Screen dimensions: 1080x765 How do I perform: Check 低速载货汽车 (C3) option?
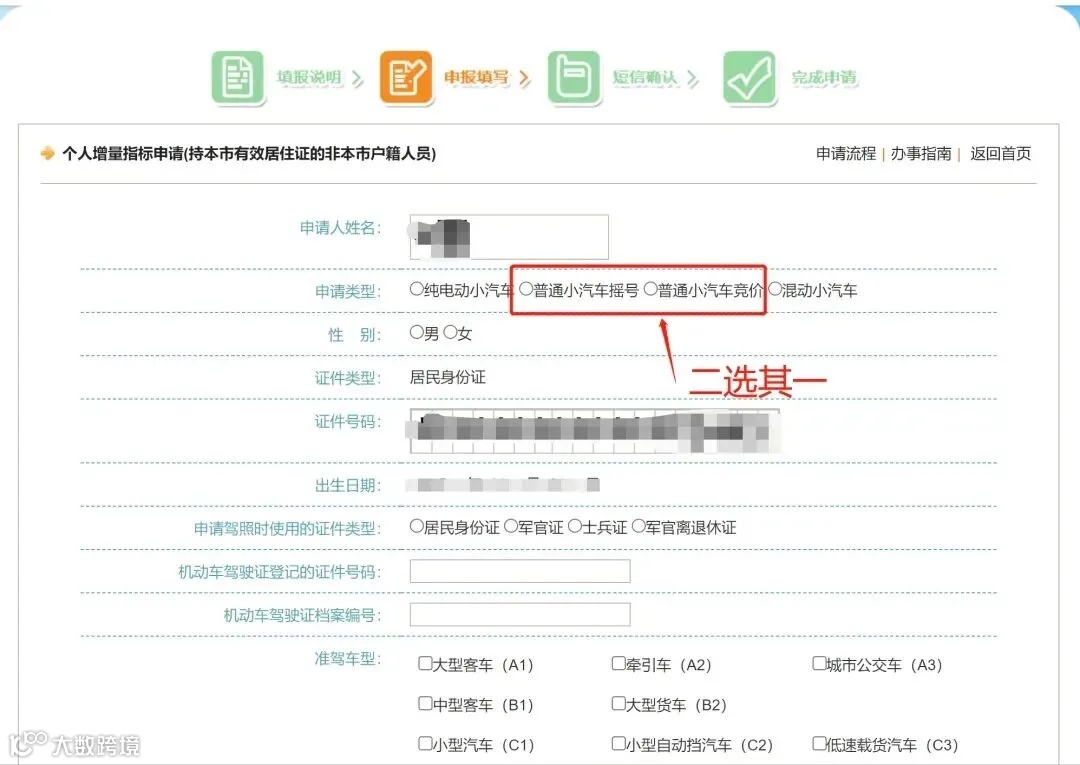point(821,744)
